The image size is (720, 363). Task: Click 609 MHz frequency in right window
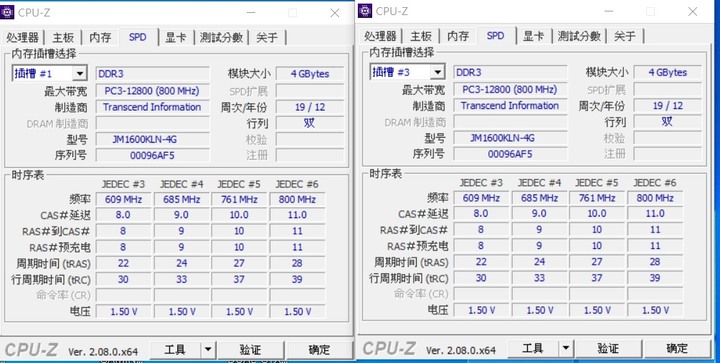click(x=481, y=198)
